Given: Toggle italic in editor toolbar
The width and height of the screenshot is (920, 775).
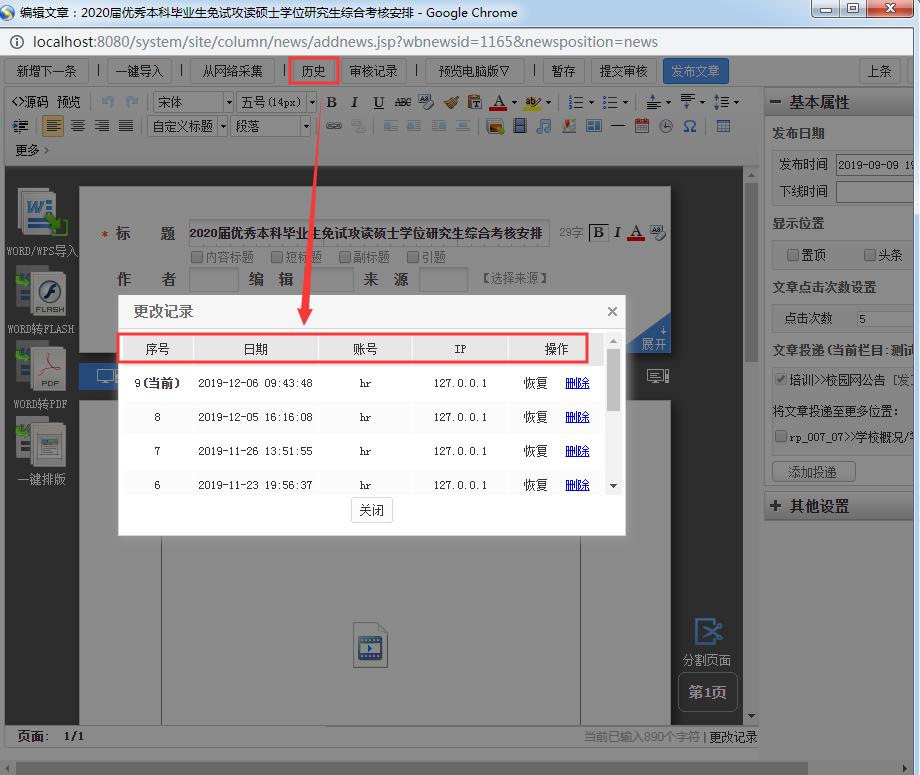Looking at the screenshot, I should (x=354, y=103).
